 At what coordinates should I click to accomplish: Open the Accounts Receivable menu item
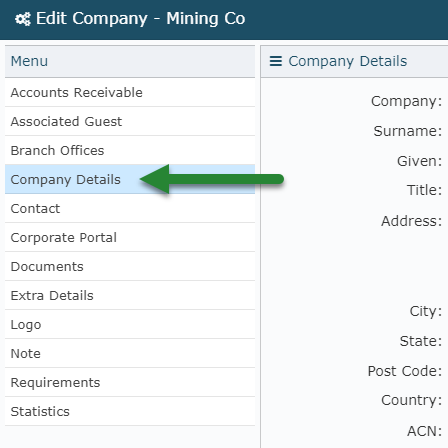130,92
